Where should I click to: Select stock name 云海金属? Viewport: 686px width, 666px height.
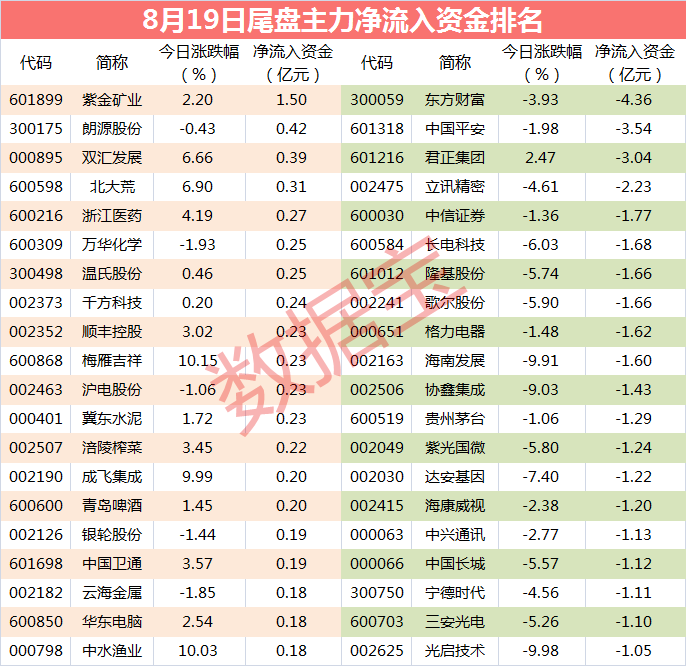[x=112, y=593]
